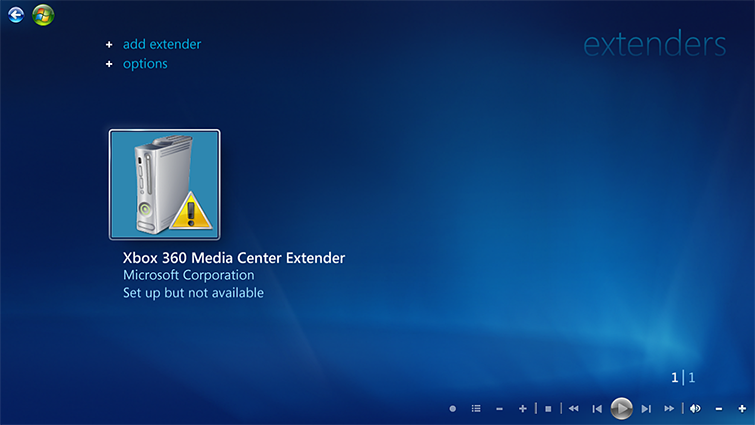Screen dimensions: 755x425
Task: Open the options menu item
Action: [145, 64]
